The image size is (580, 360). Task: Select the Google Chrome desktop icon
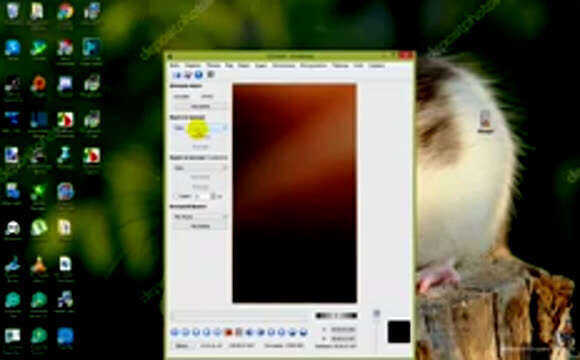tap(65, 11)
